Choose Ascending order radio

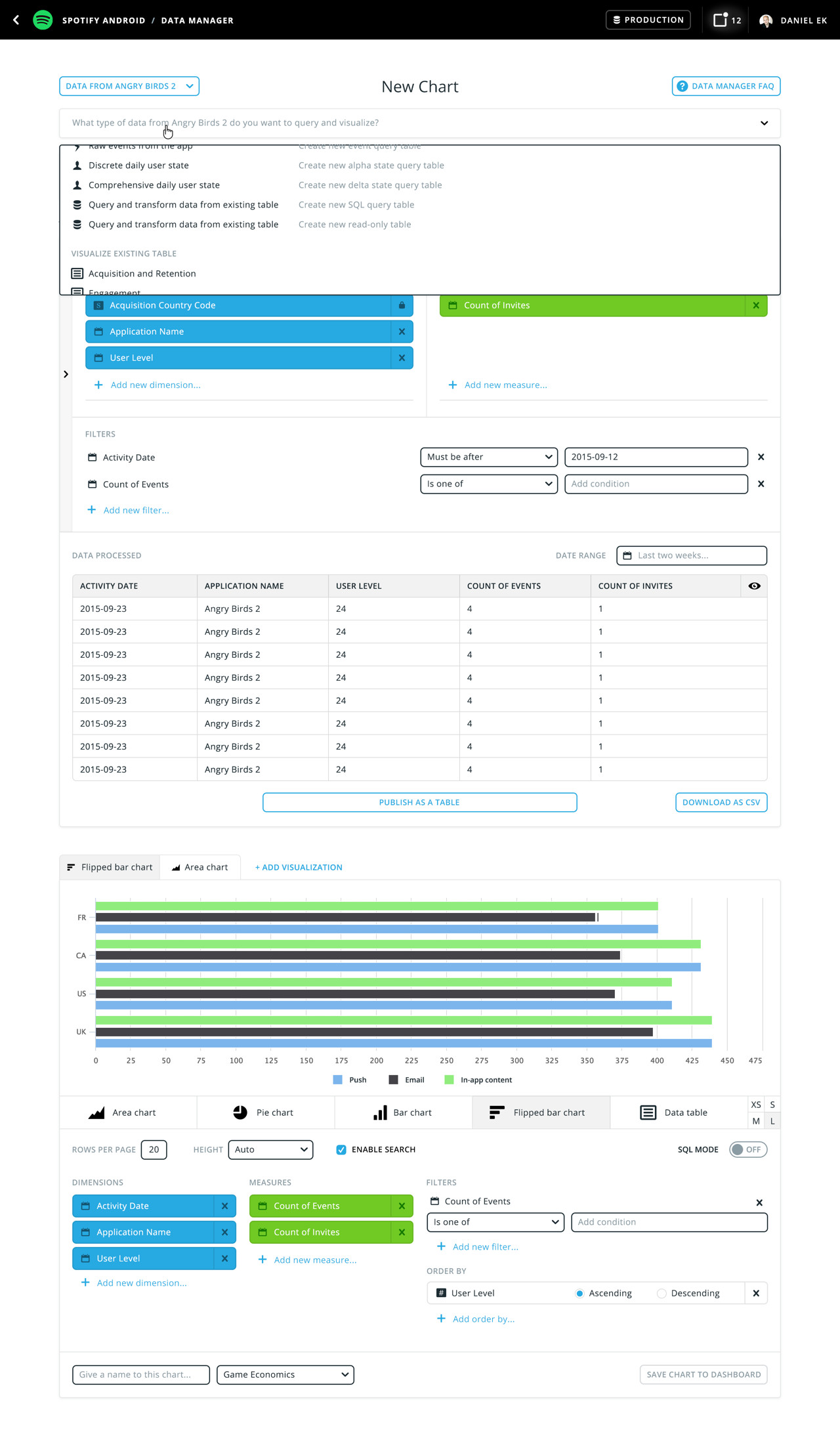click(x=579, y=1293)
